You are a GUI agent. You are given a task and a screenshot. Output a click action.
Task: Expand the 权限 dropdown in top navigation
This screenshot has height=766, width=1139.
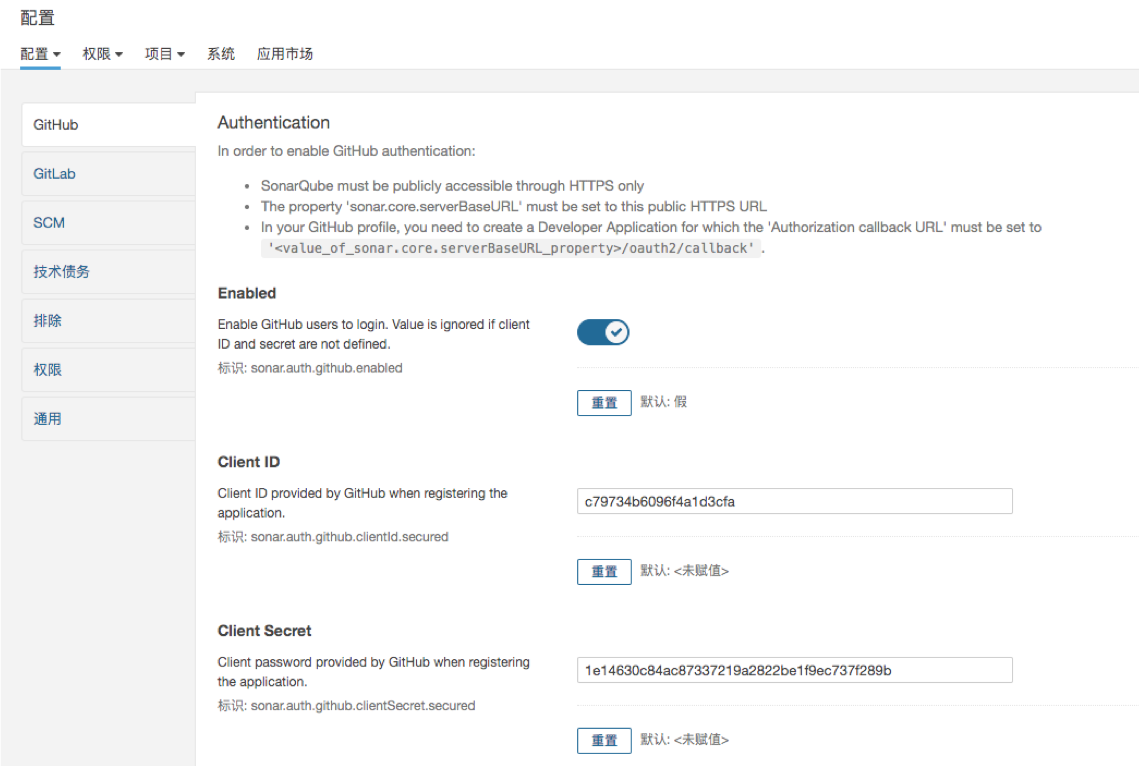click(x=102, y=54)
